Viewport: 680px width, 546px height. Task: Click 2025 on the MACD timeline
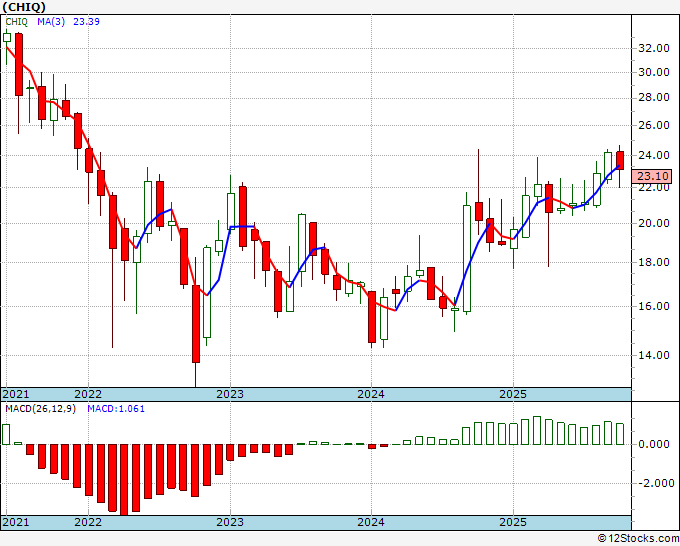(513, 522)
